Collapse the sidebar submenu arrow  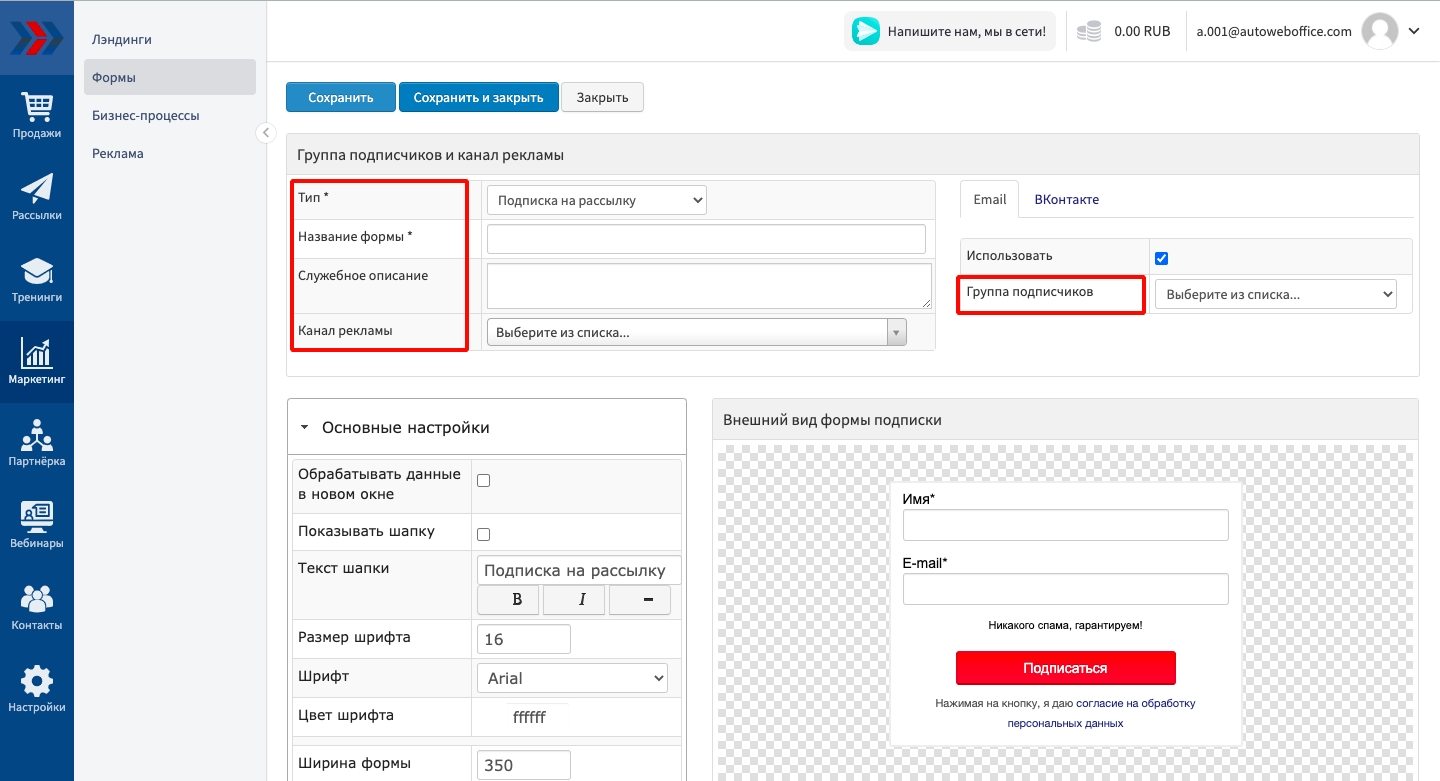265,133
